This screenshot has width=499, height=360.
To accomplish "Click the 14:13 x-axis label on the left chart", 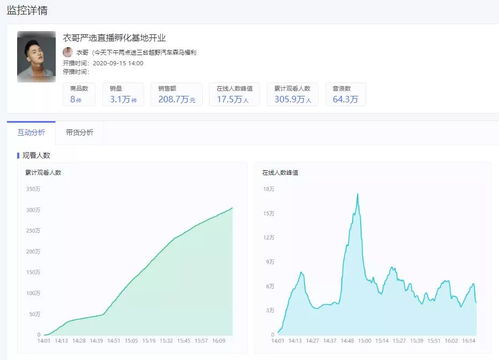I will [x=61, y=341].
